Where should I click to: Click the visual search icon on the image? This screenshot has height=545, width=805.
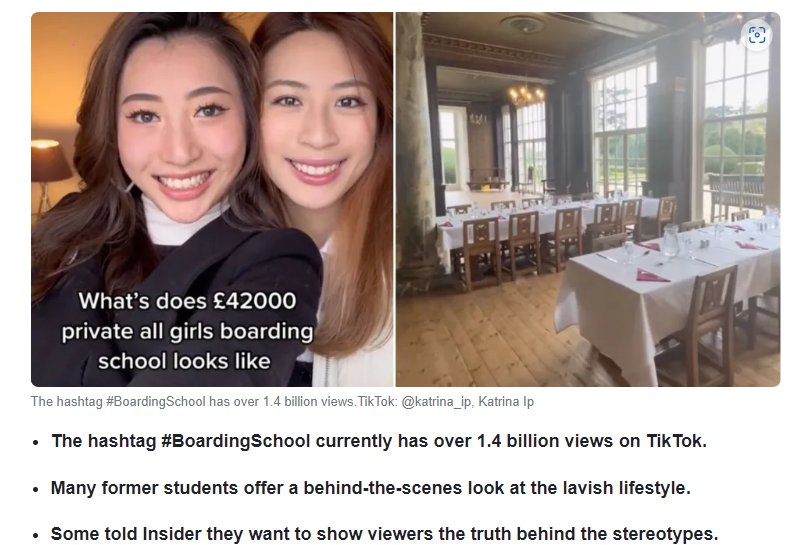click(x=757, y=35)
